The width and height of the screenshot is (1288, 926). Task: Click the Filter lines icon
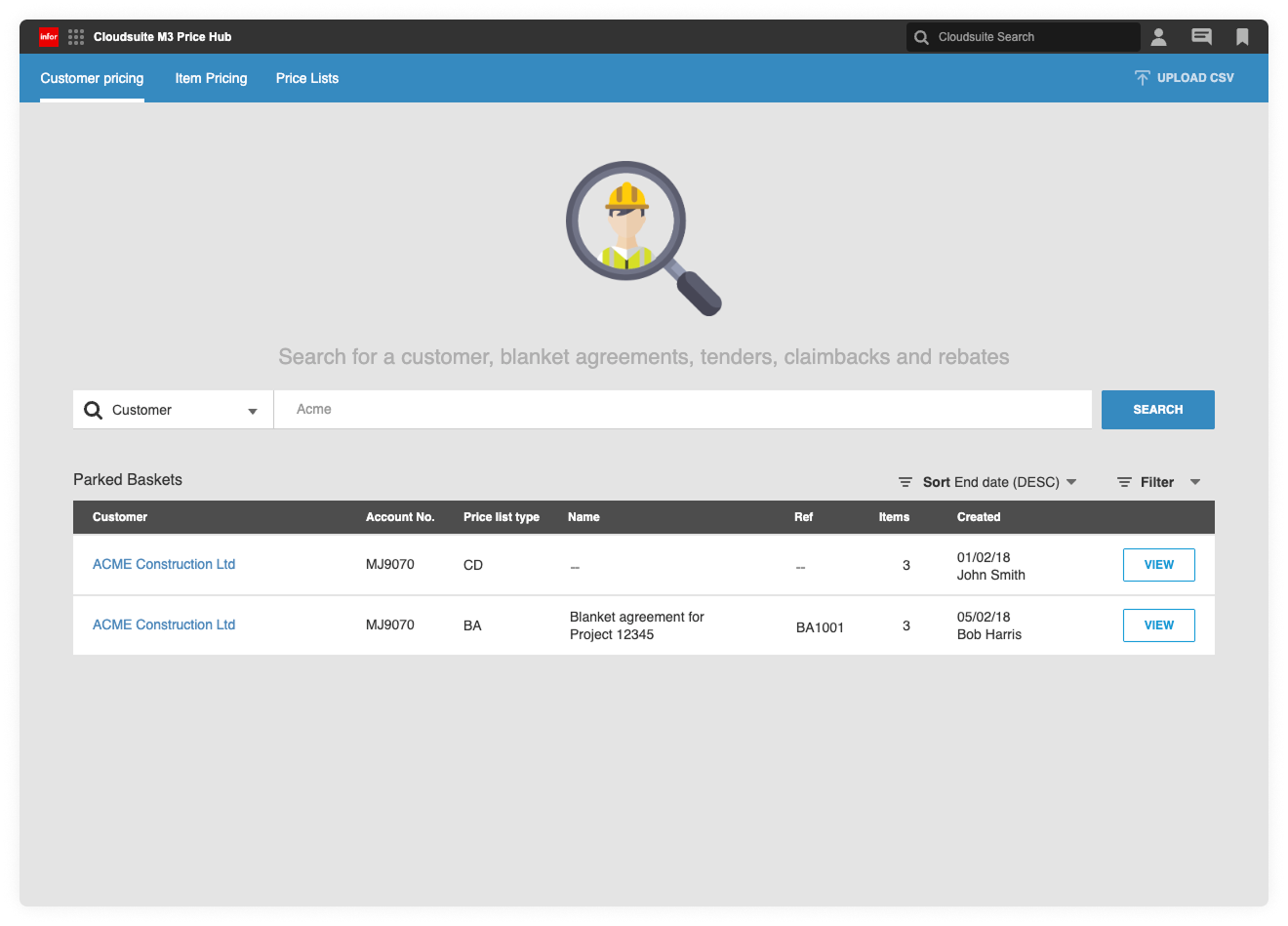click(x=1124, y=482)
